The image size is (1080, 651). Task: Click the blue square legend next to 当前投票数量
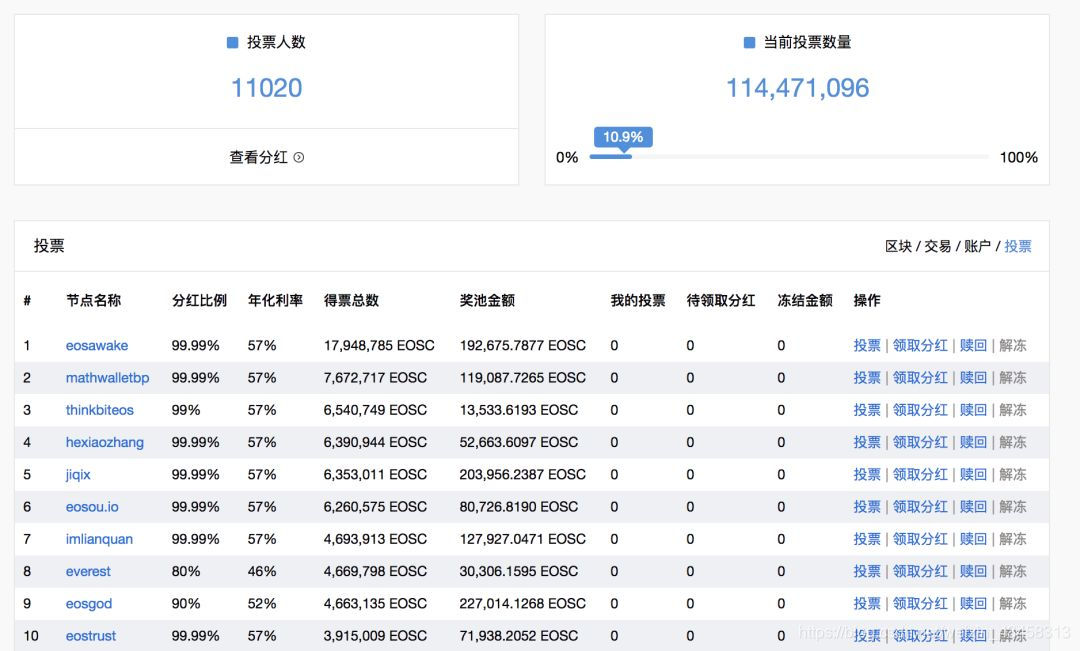point(749,43)
